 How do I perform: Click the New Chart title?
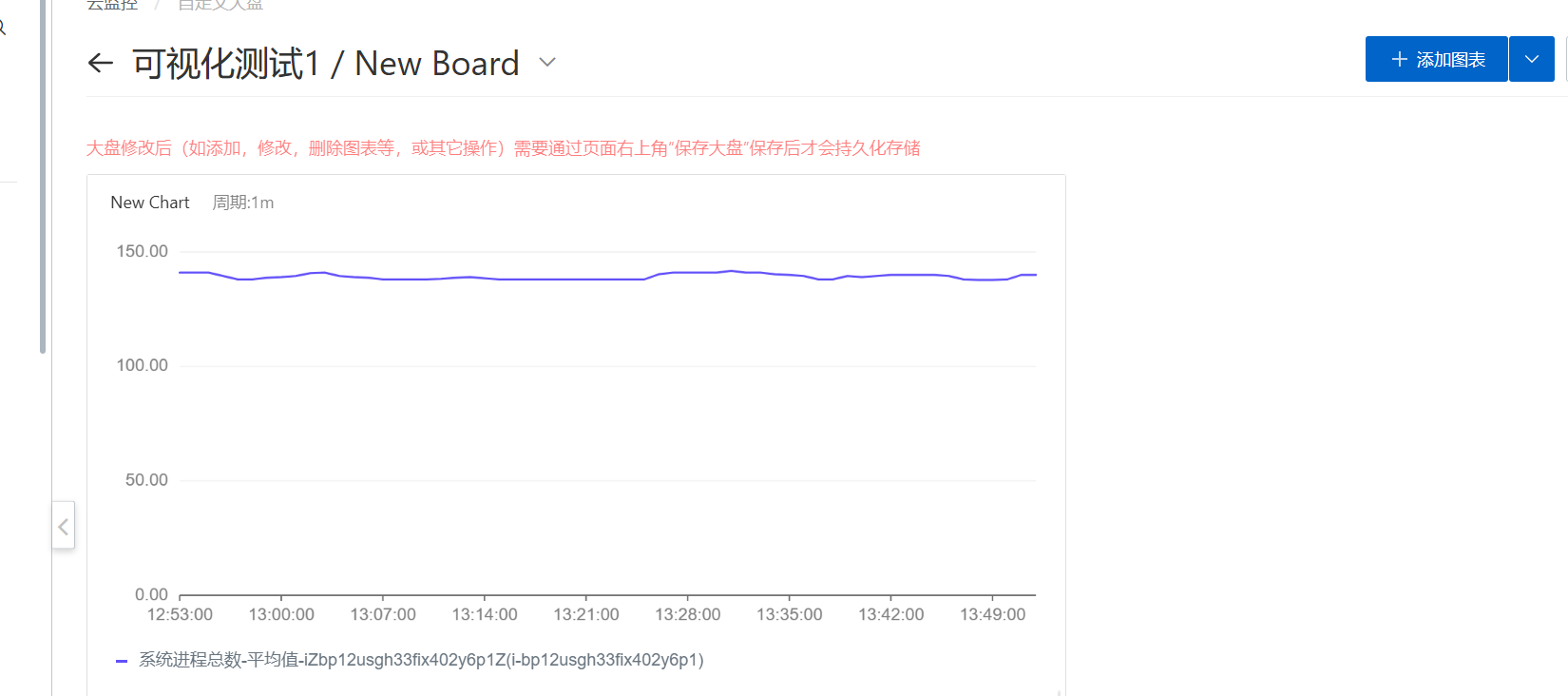(x=150, y=203)
